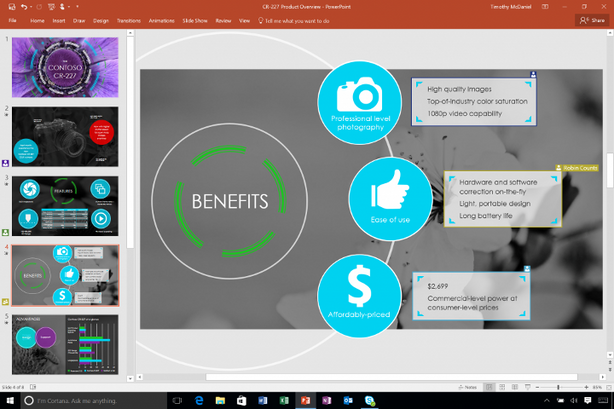Click the Share button
This screenshot has height=409, width=614.
[591, 20]
